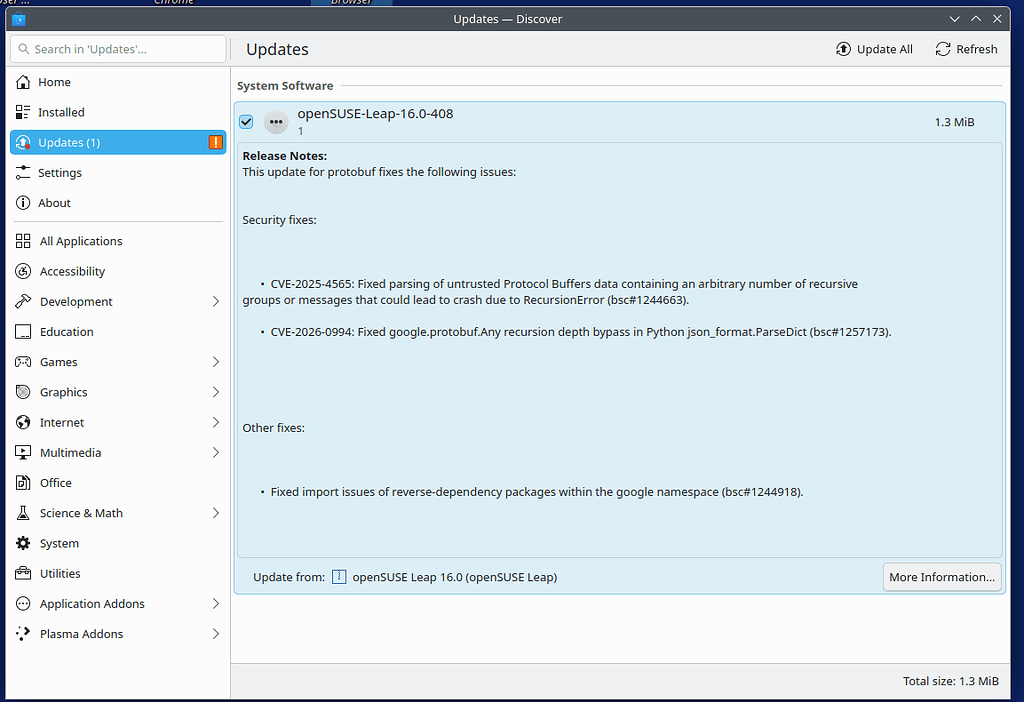Screen dimensions: 1024x702
Task: Uncheck the openSUSE-Leap-16.0-408 update checkbox
Action: pos(246,121)
